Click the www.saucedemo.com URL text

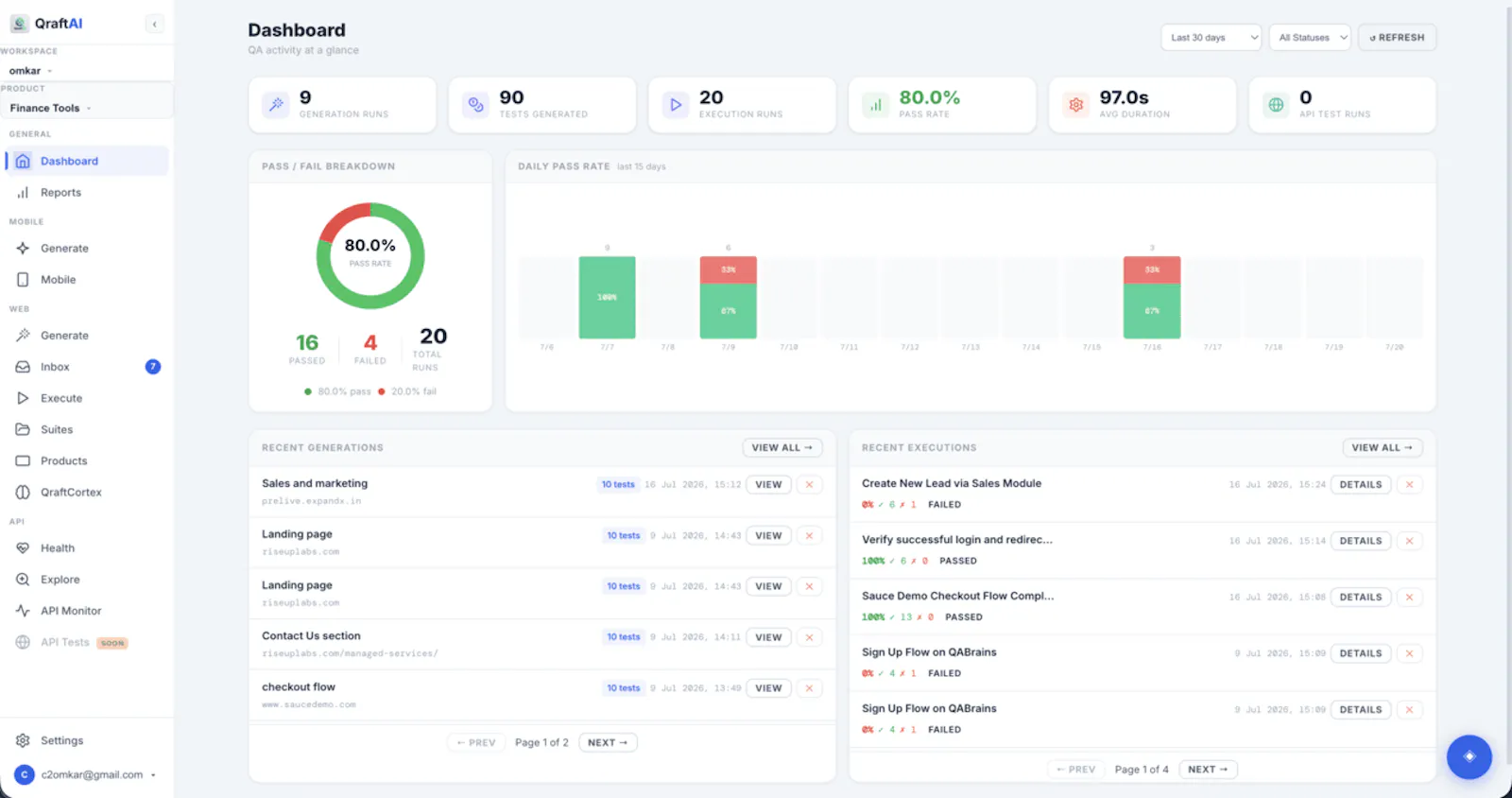tap(309, 704)
